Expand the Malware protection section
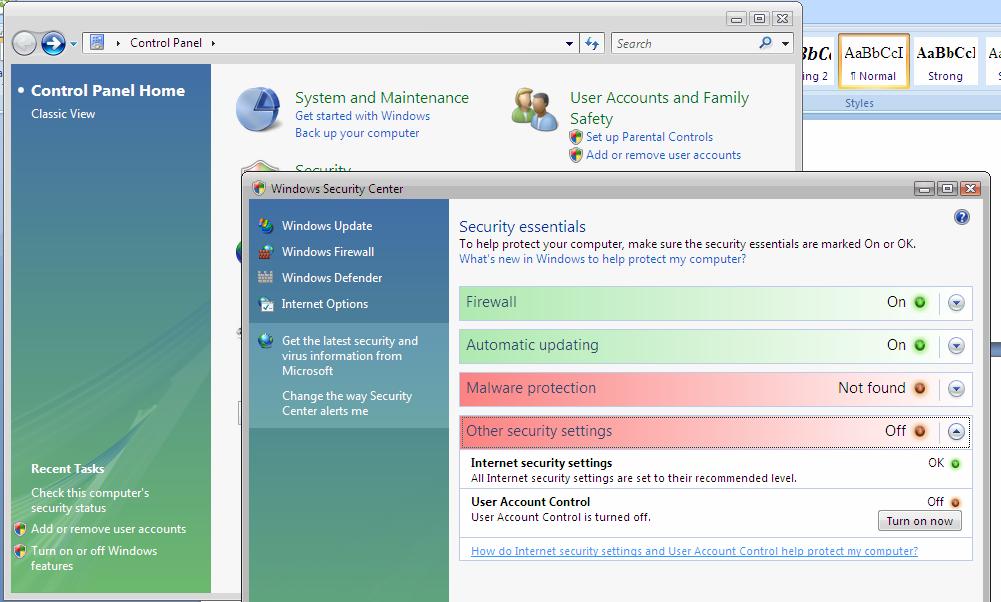Screen dimensions: 1001x602 956,388
